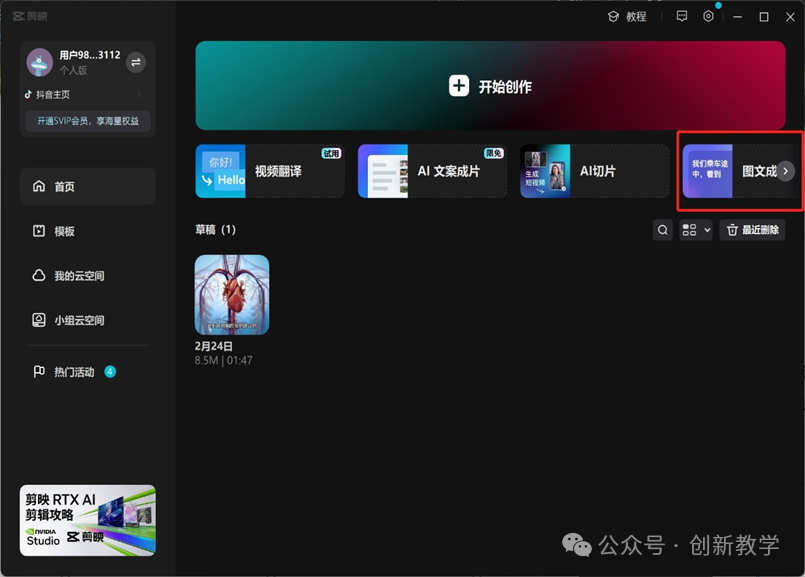The image size is (805, 577).
Task: Click the right arrow to show more features
Action: click(785, 171)
